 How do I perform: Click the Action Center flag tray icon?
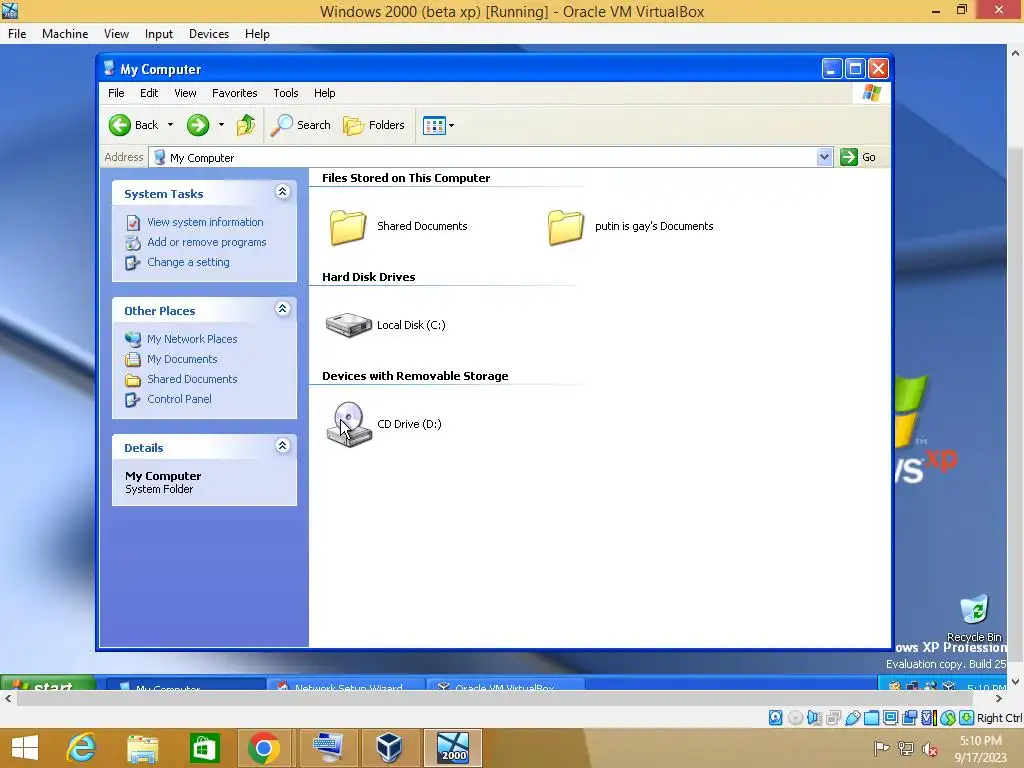coord(881,749)
